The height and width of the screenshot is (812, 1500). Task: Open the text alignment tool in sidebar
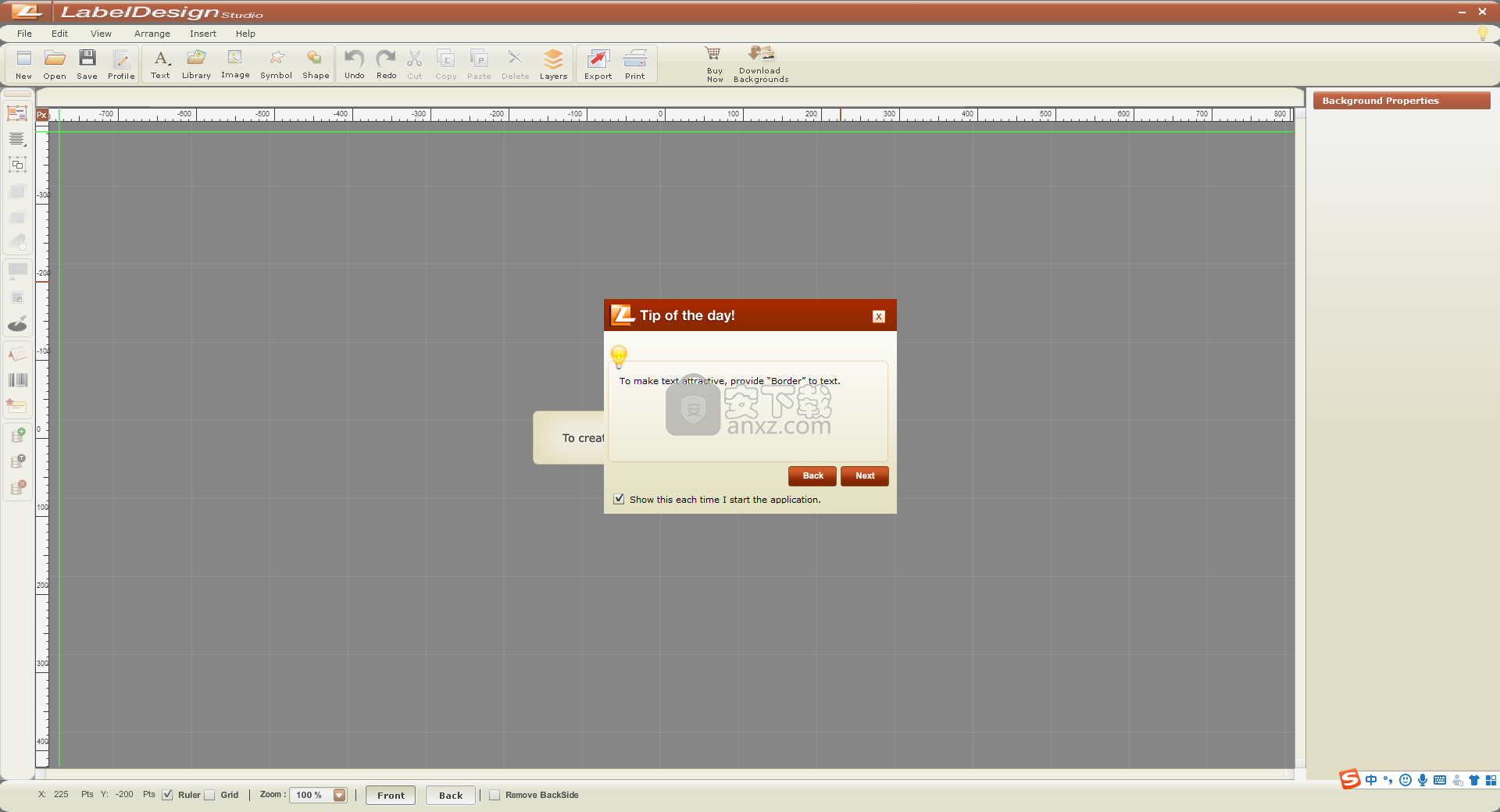coord(17,140)
